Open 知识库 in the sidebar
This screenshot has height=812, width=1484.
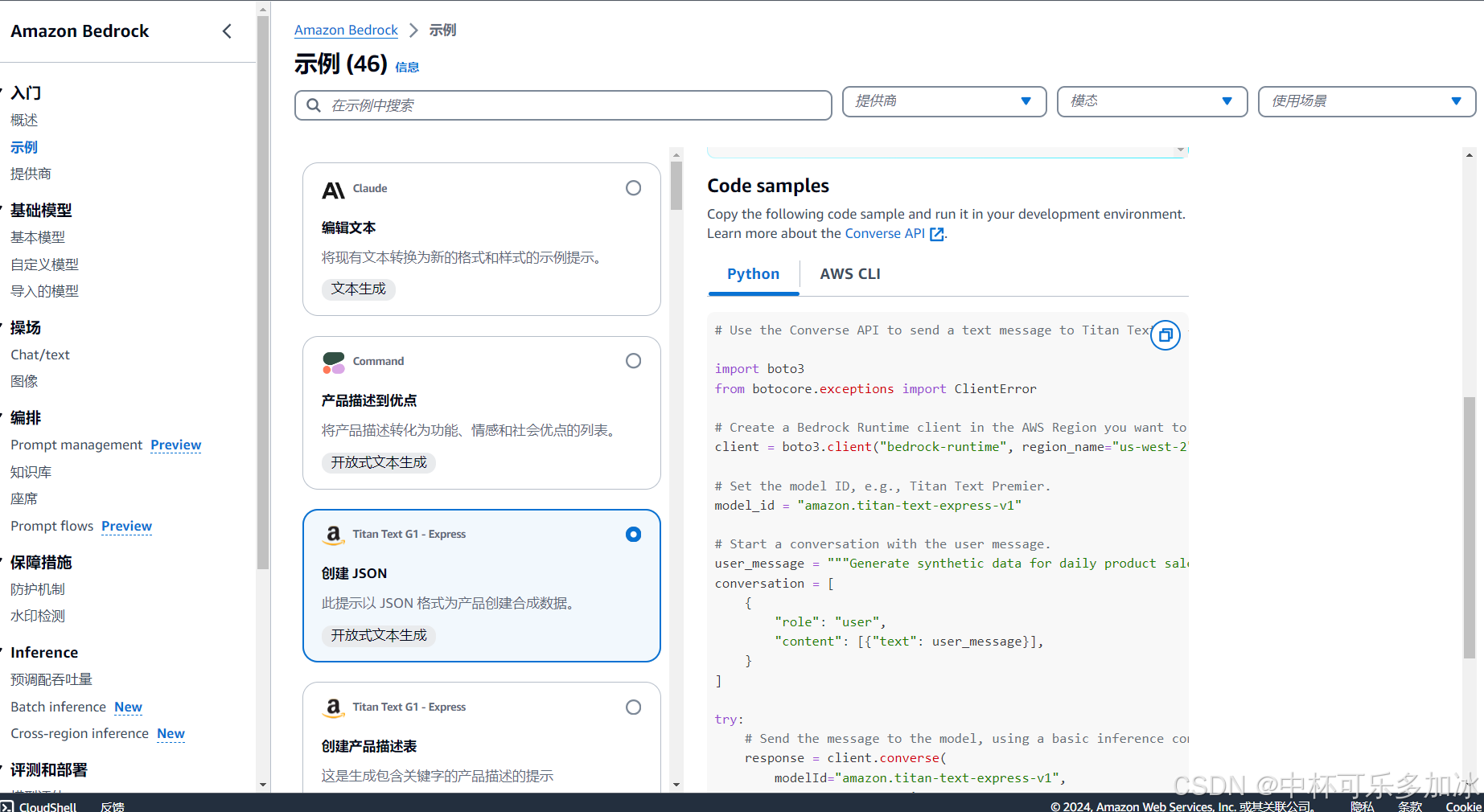tap(31, 472)
